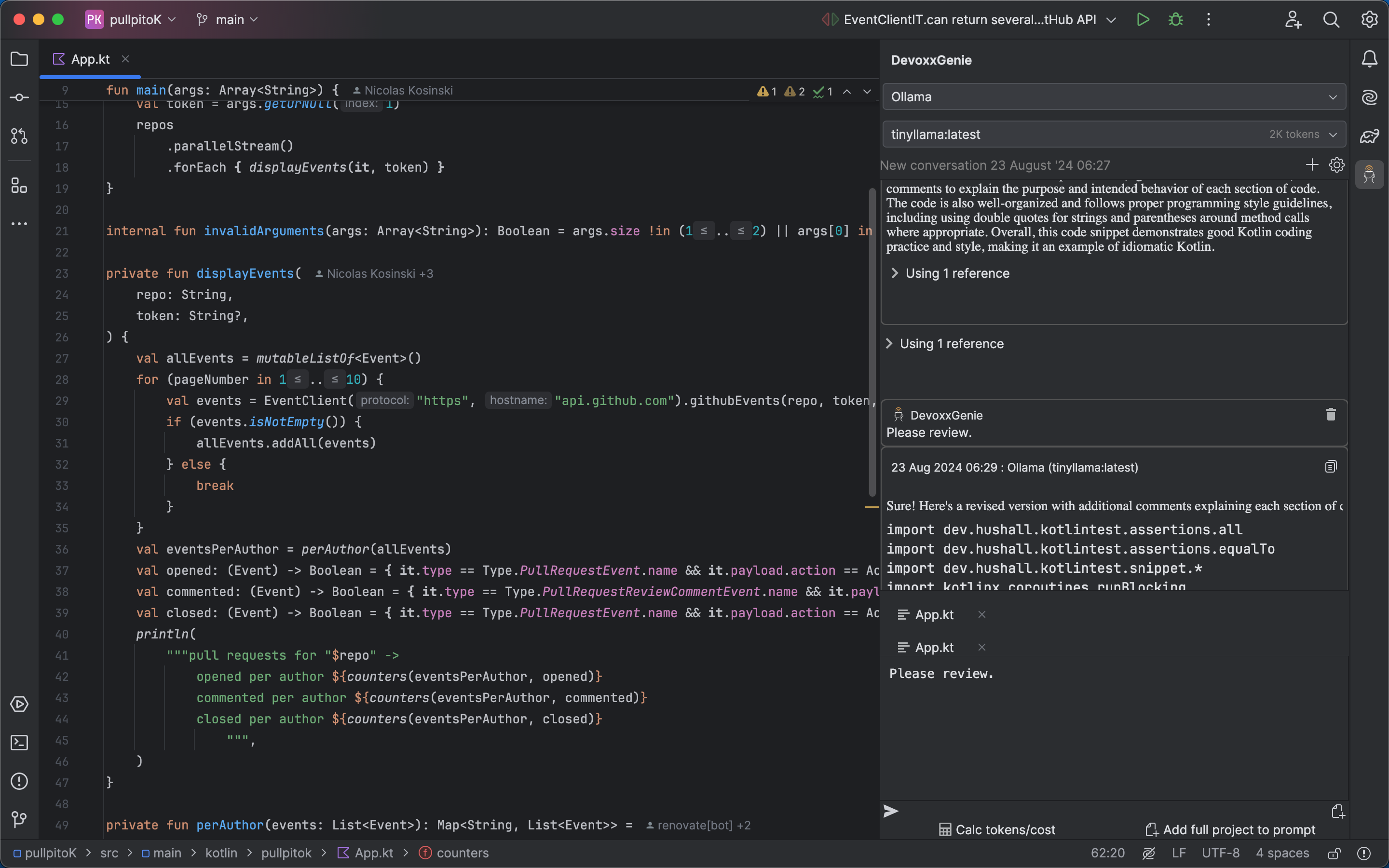Change 4 spaces indent setting

pyautogui.click(x=1282, y=853)
